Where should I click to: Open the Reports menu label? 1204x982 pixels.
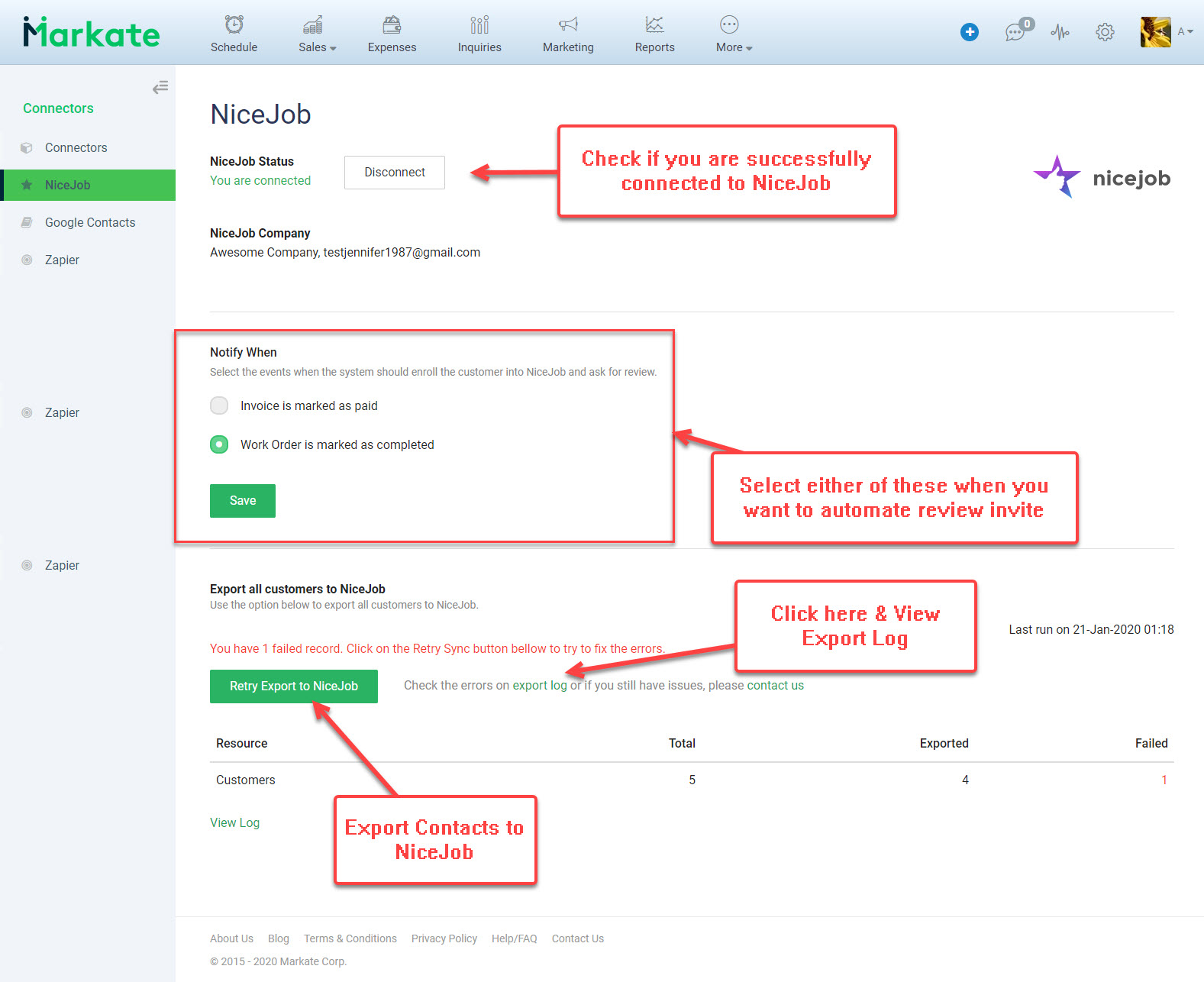654,47
